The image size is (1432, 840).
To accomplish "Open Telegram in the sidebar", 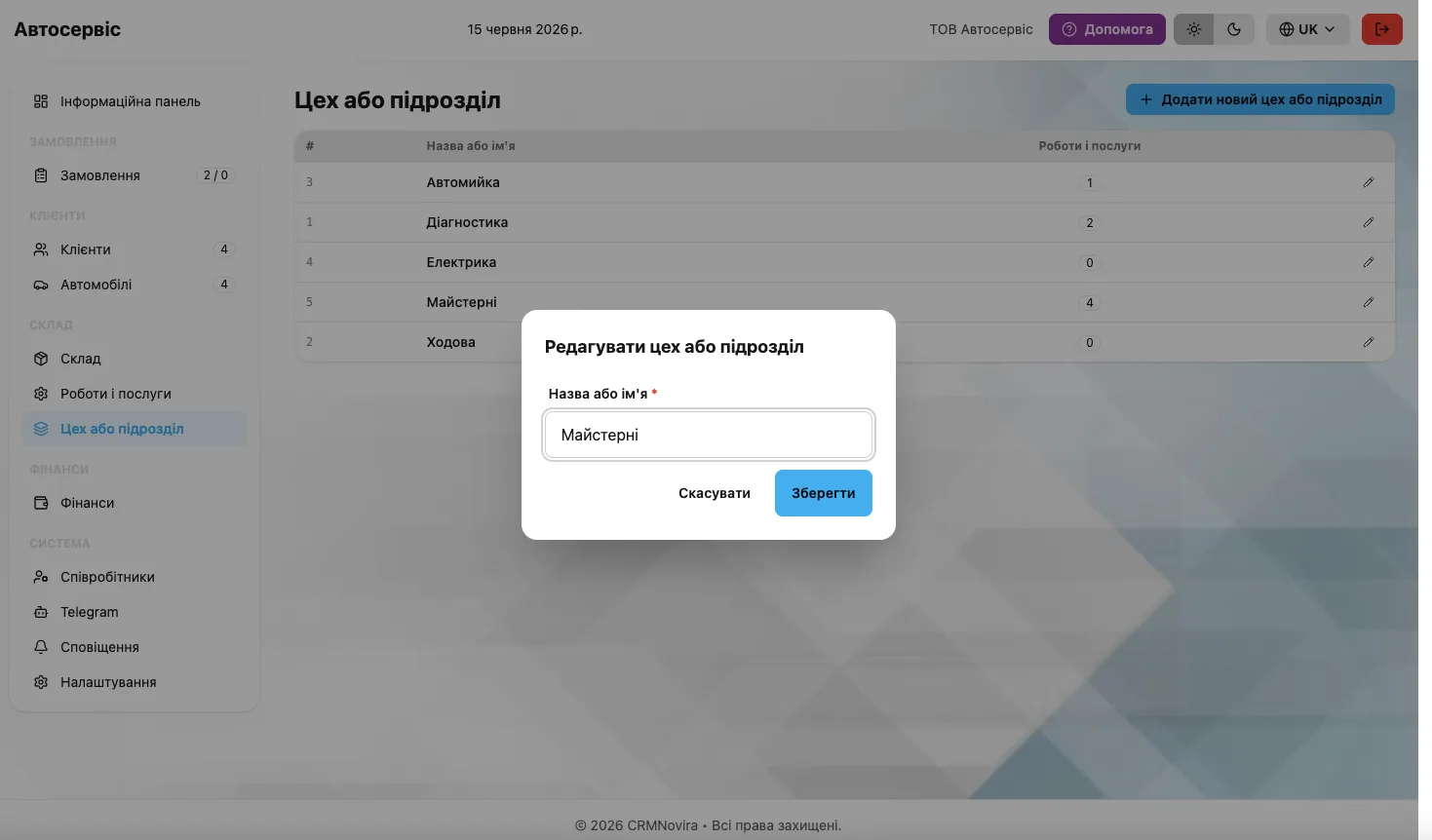I will [x=134, y=612].
